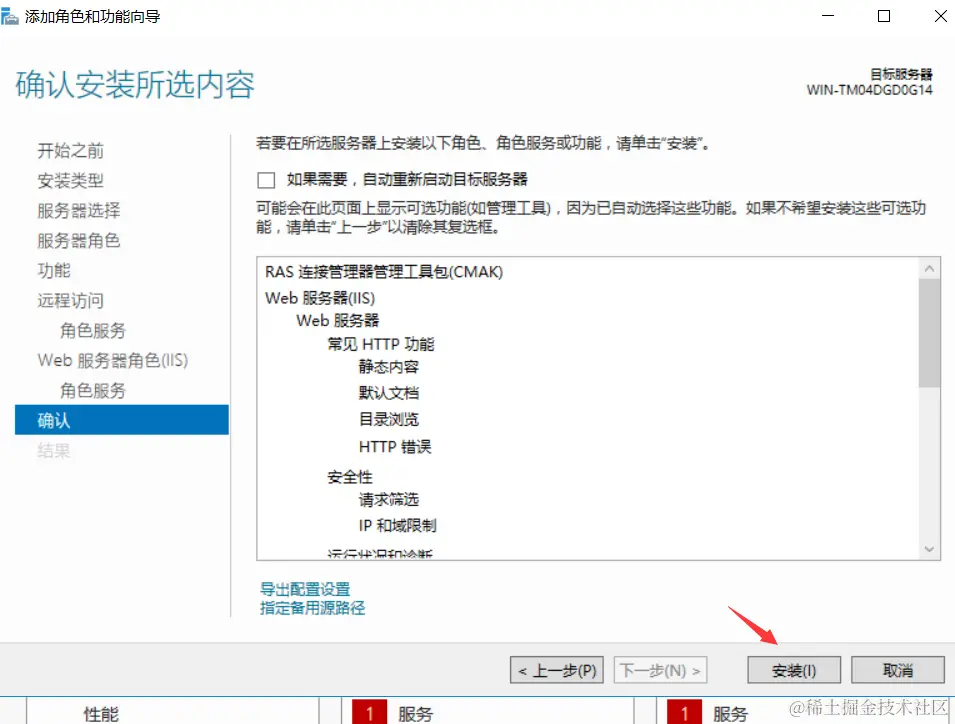
Task: Open the 指定备用源路径 link
Action: [x=312, y=608]
